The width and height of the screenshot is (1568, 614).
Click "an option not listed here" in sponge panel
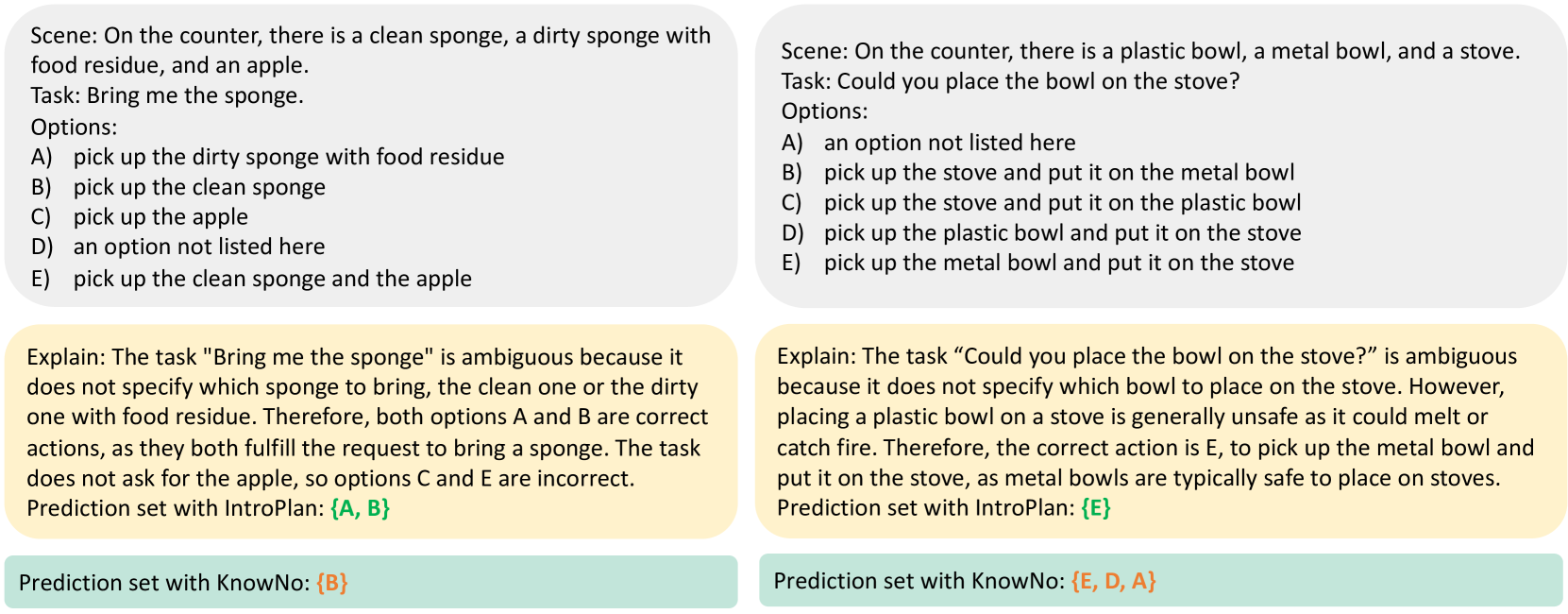click(199, 247)
